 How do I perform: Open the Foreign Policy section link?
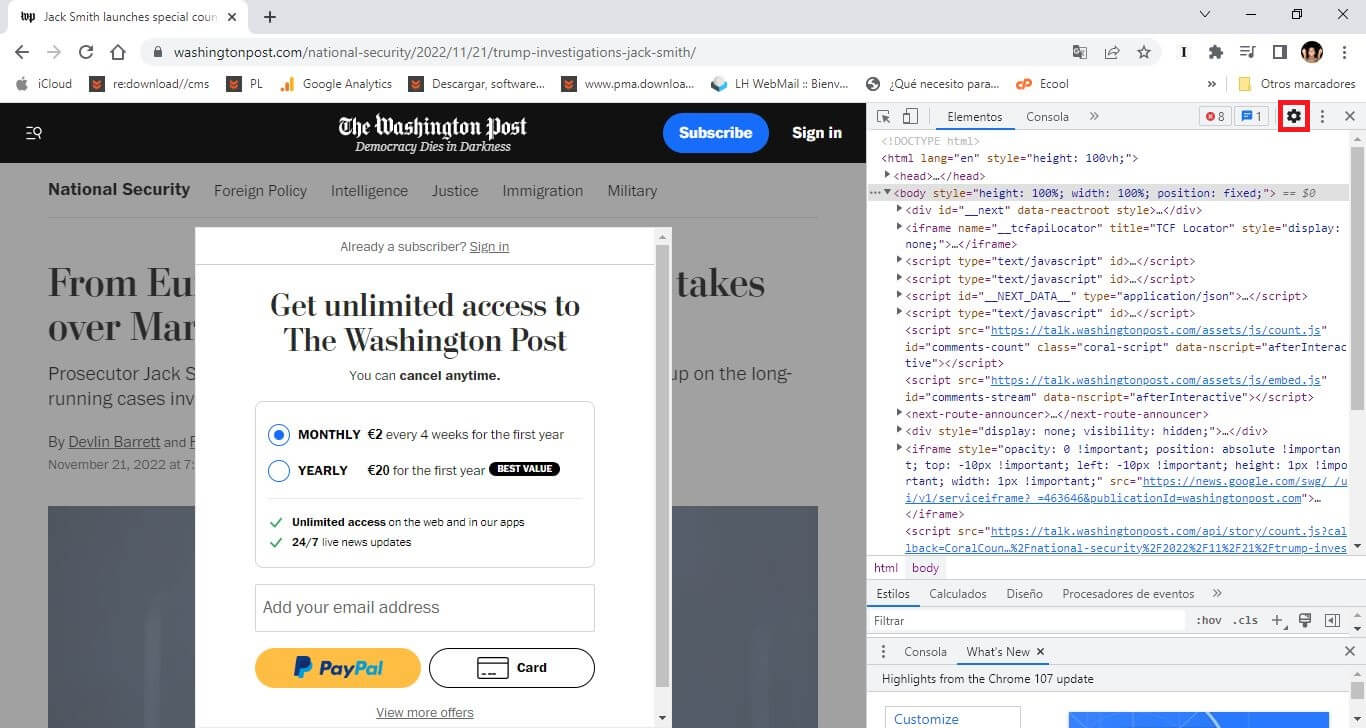point(260,191)
